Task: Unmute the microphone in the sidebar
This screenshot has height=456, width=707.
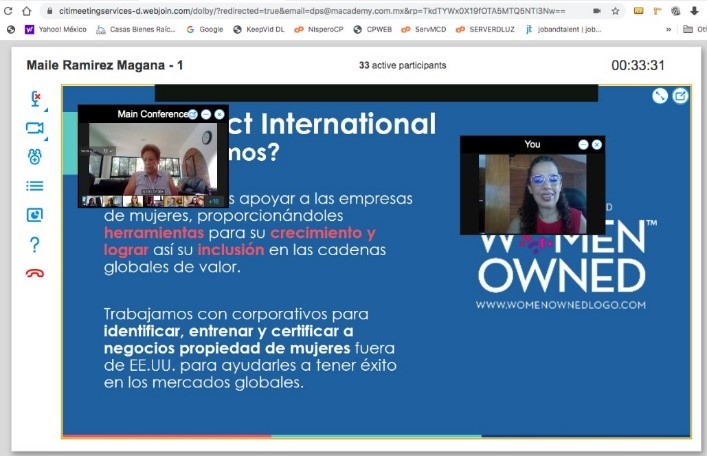Action: (35, 99)
